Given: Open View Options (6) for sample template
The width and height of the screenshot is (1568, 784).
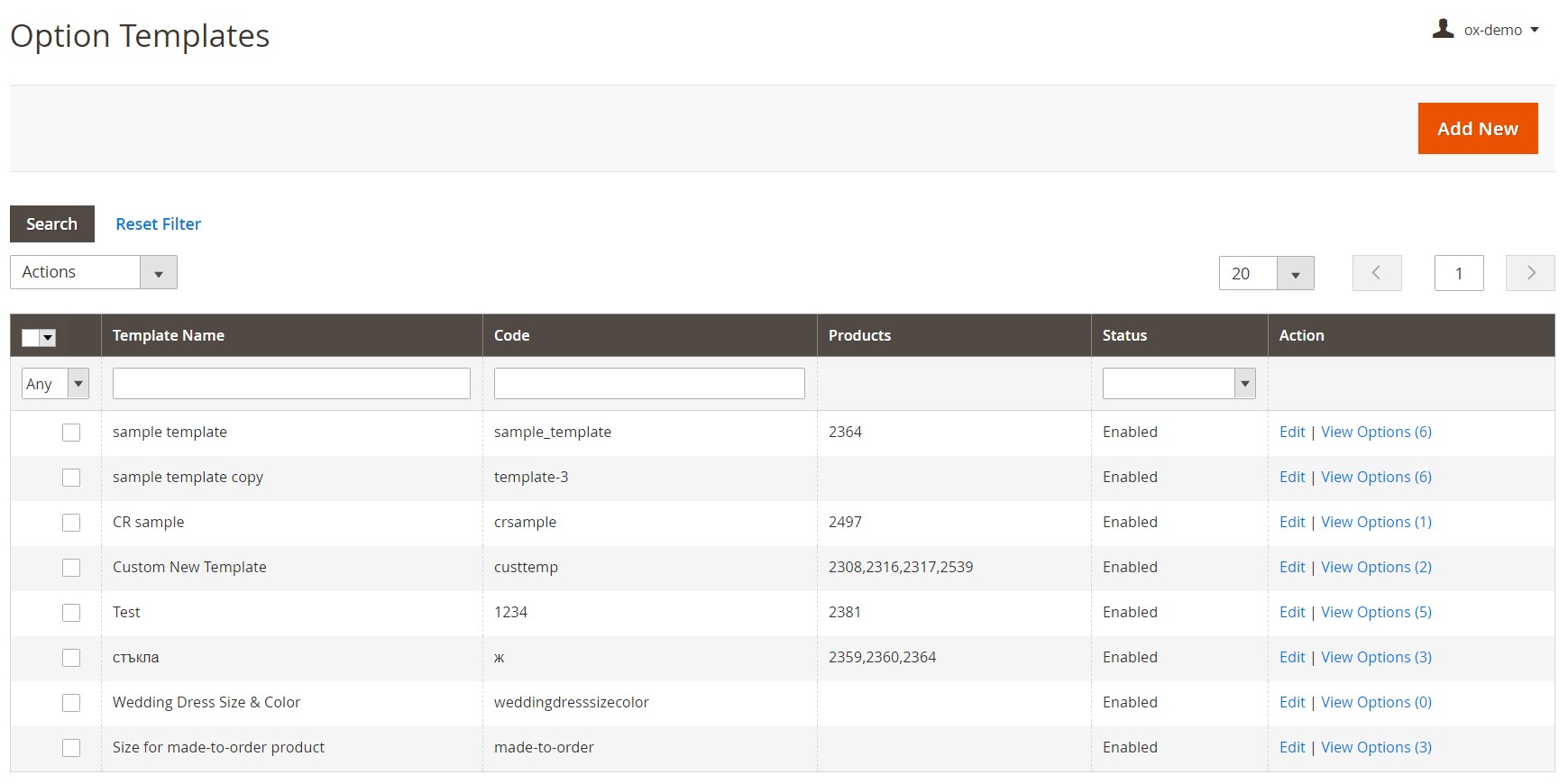Looking at the screenshot, I should point(1376,432).
